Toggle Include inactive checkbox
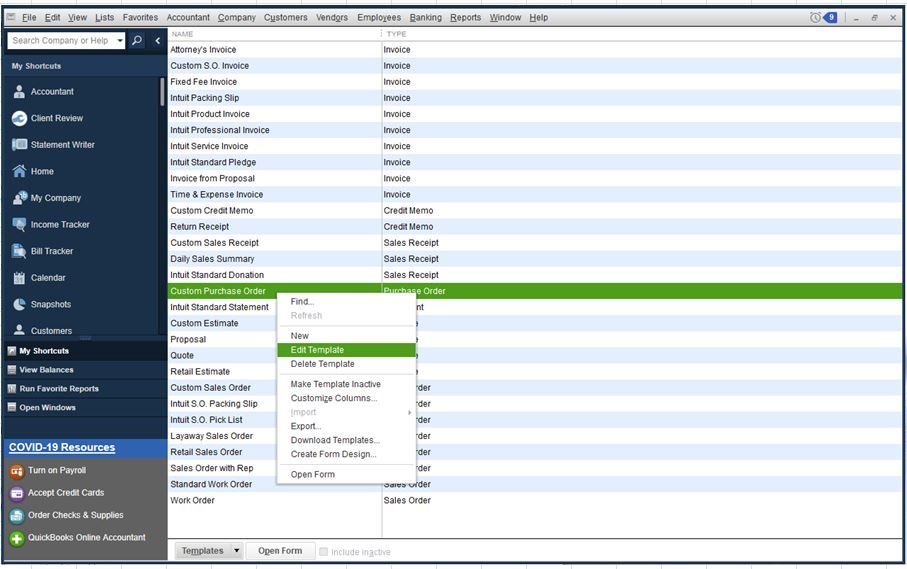 pyautogui.click(x=323, y=552)
